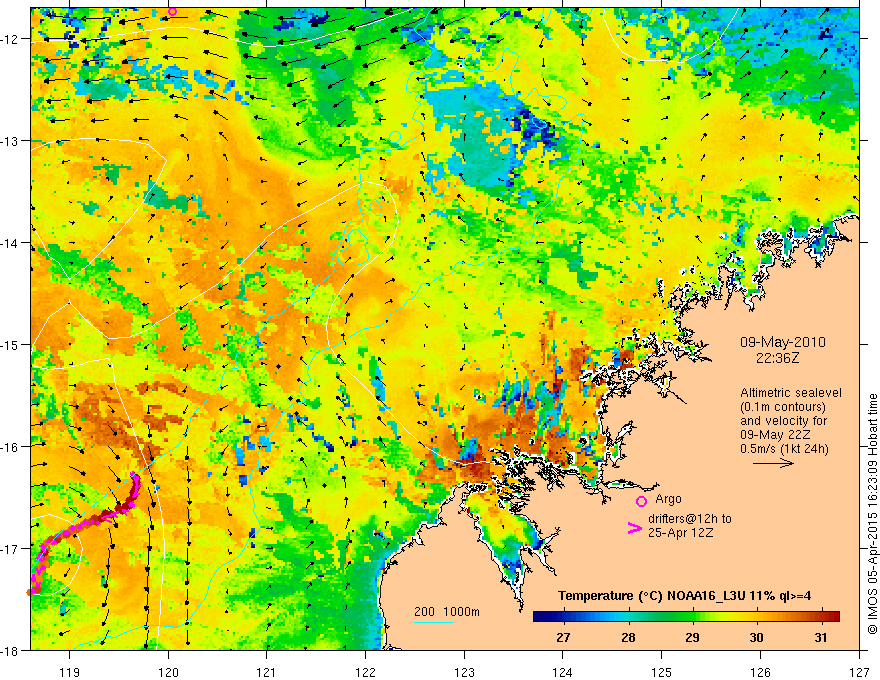Screen dimensions: 880x680
Task: Click the orange drifter start marker at left edge
Action: point(29,592)
